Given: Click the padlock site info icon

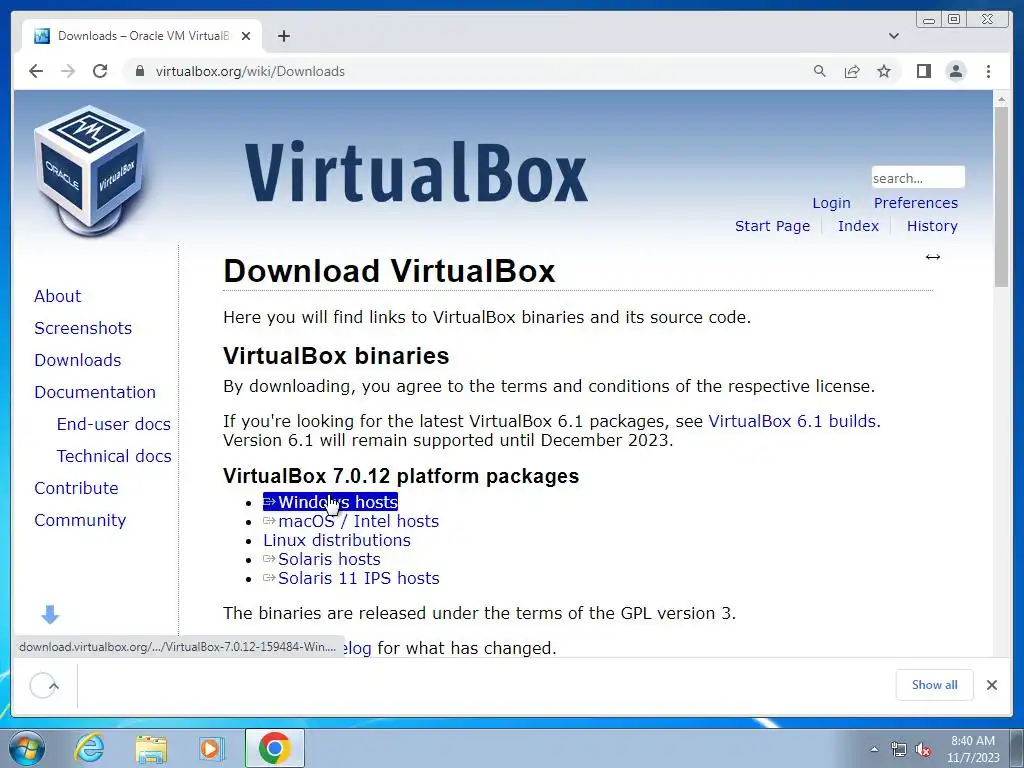Looking at the screenshot, I should 139,71.
